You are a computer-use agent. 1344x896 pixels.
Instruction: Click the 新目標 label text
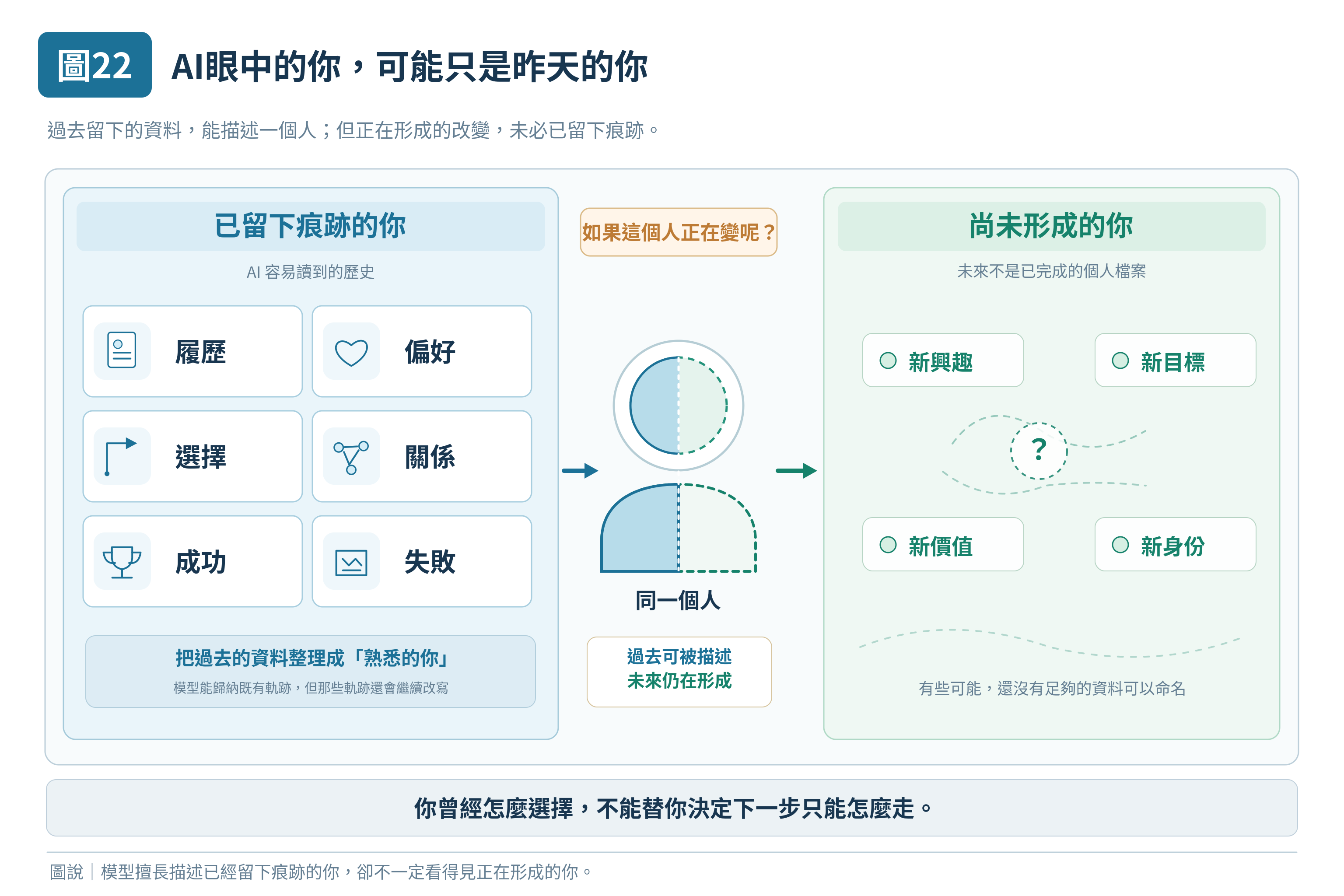pos(1172,362)
